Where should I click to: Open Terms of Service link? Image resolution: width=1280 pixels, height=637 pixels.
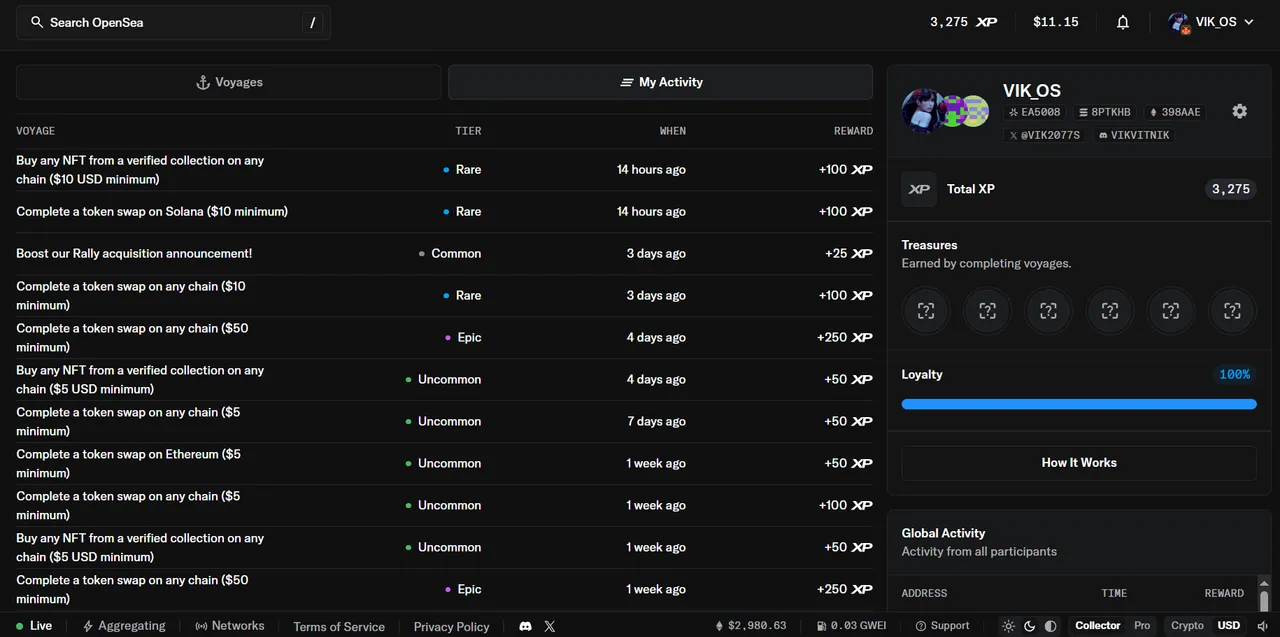339,627
